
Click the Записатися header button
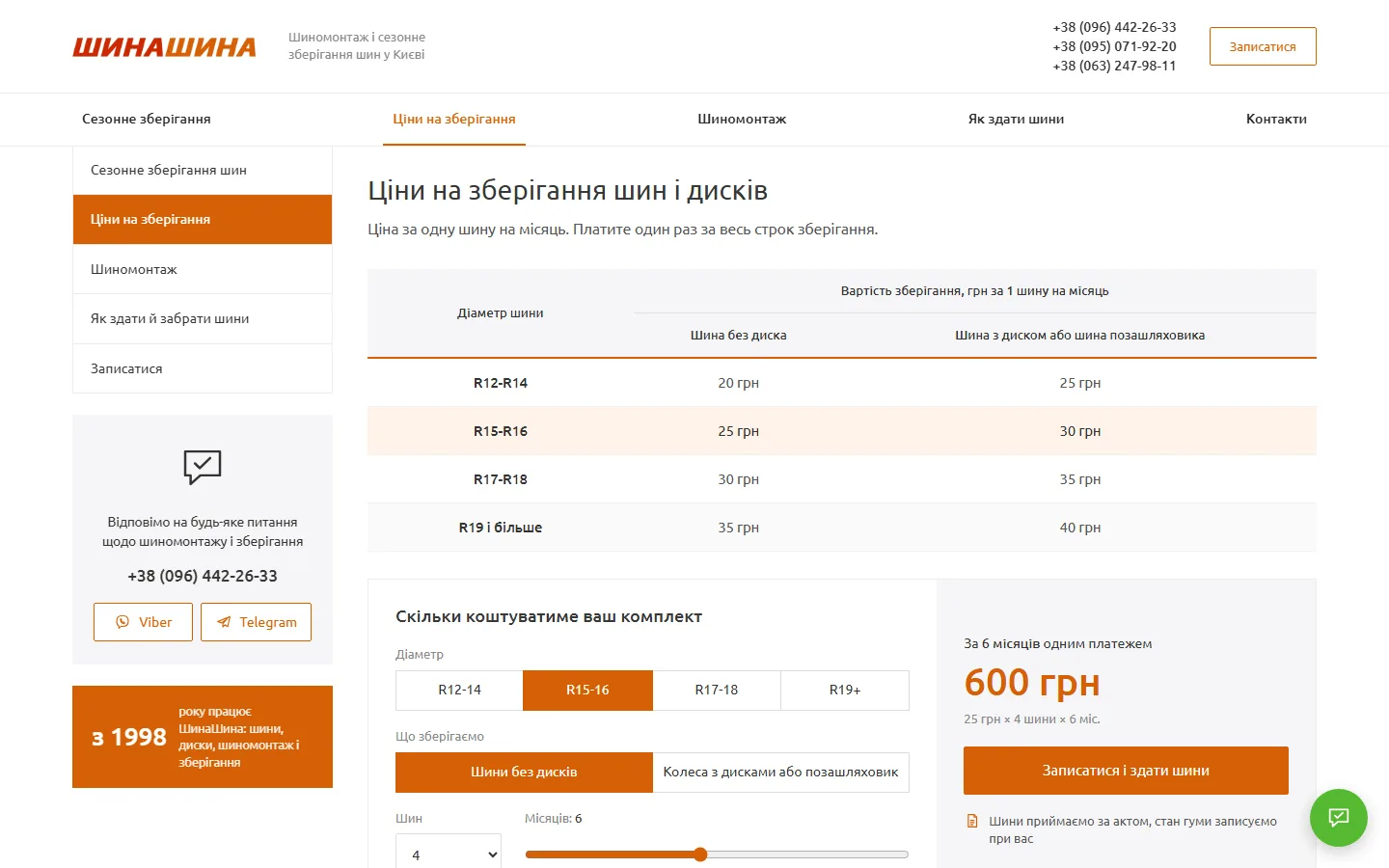(x=1263, y=46)
